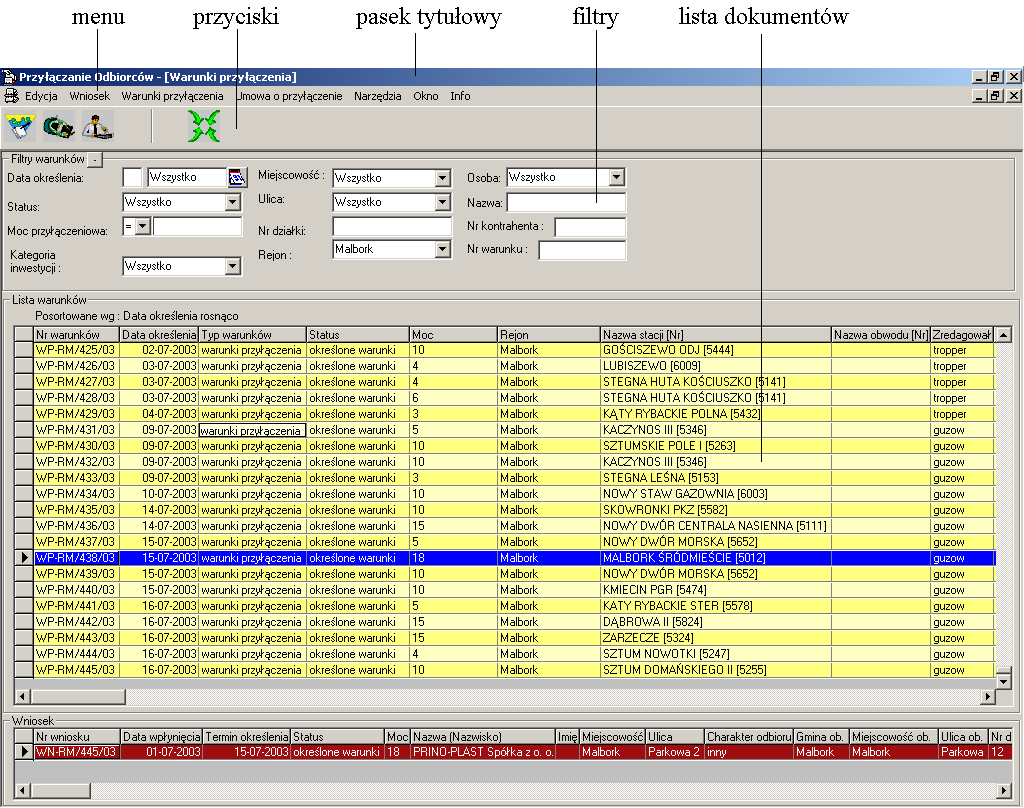Click station cell MALBORK ŚRÓDMIEŚCIE [5012]
1024x808 pixels.
[716, 558]
